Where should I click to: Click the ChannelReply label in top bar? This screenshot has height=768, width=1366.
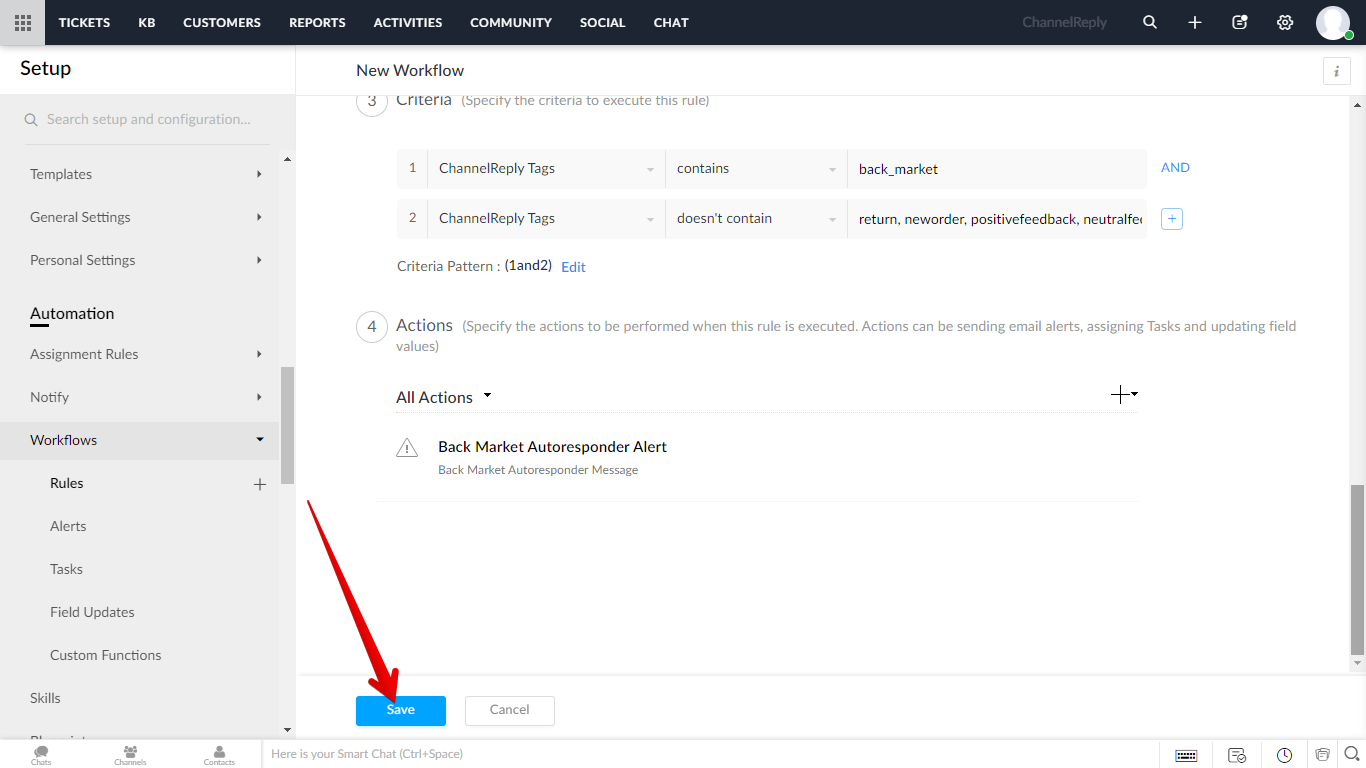(1064, 22)
